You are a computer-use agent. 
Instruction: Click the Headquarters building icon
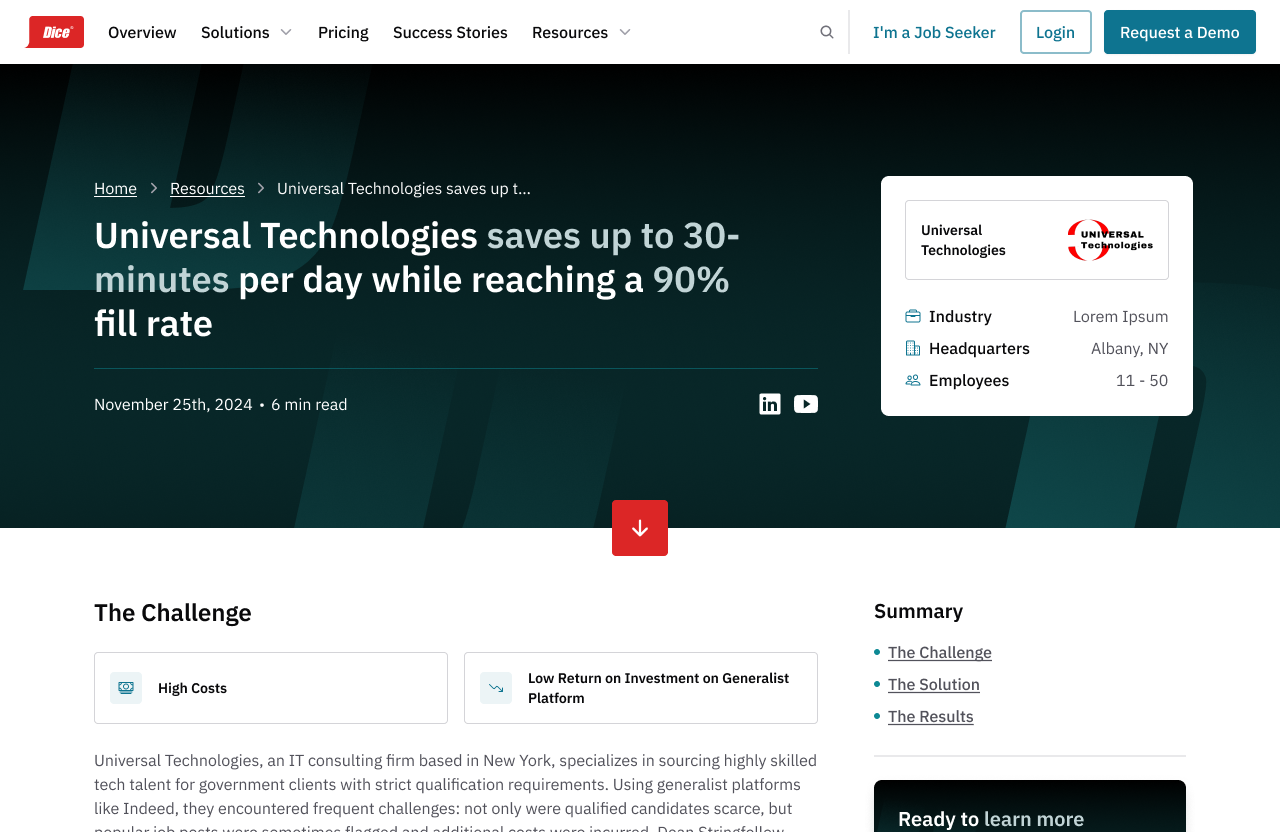pos(913,348)
